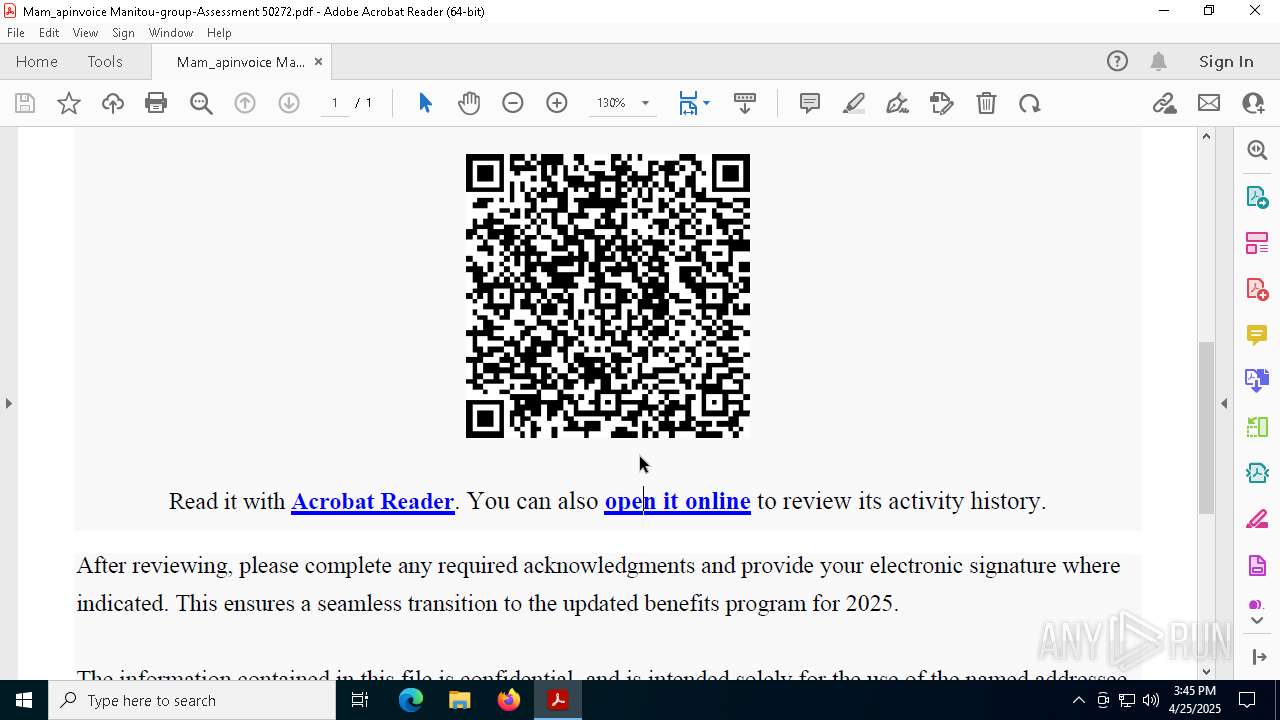Add a sticky note comment
This screenshot has width=1280, height=720.
click(810, 103)
